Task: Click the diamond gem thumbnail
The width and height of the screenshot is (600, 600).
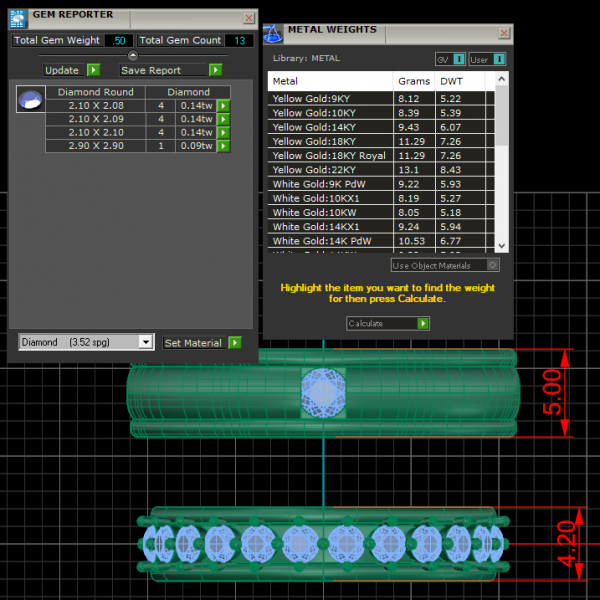Action: click(x=31, y=100)
